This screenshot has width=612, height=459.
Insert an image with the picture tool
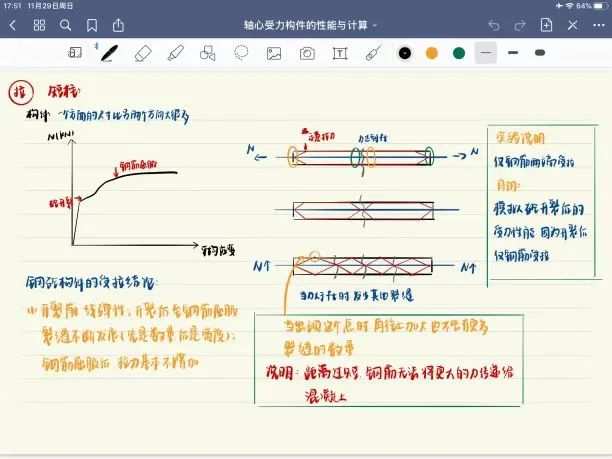pos(274,53)
